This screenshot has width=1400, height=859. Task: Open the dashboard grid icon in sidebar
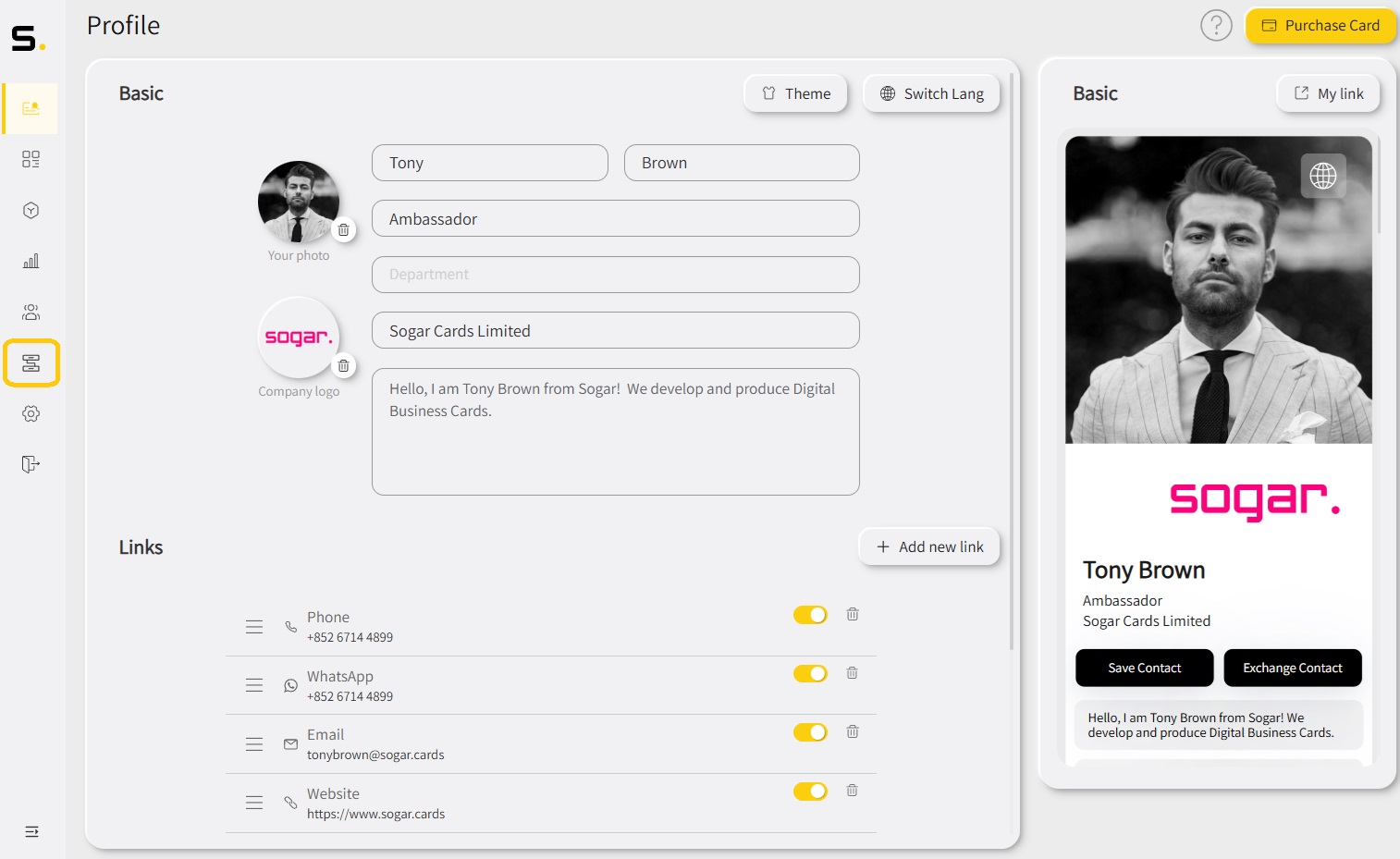[31, 159]
